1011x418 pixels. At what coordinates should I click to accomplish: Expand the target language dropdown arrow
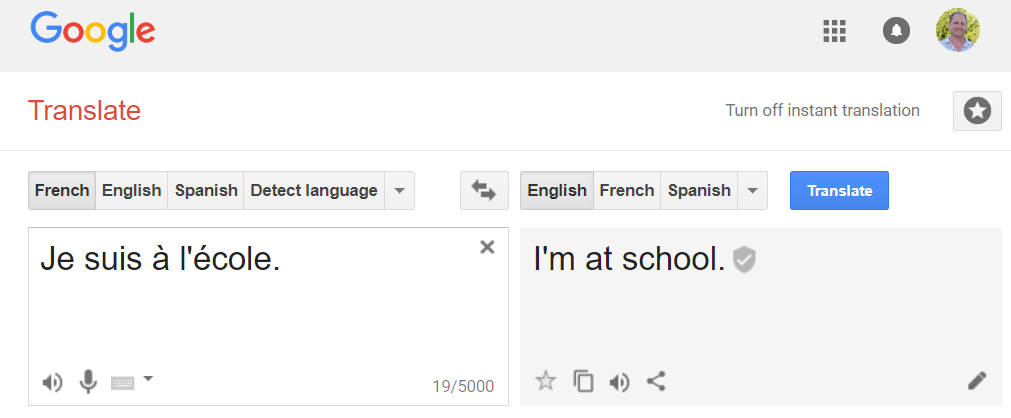(x=752, y=190)
